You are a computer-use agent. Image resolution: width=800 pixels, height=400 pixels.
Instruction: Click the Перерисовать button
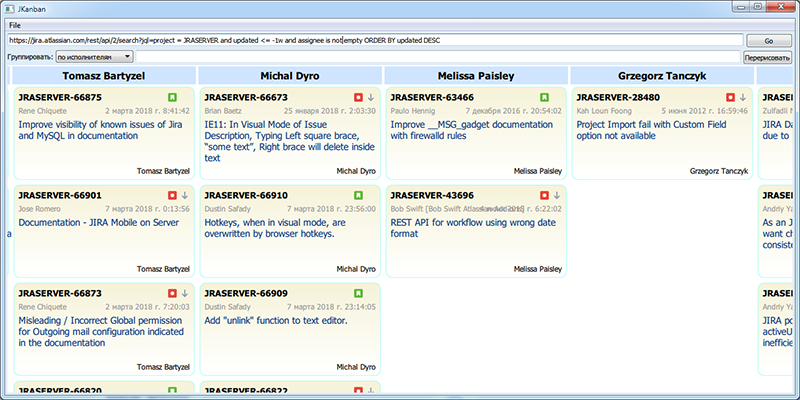(767, 57)
